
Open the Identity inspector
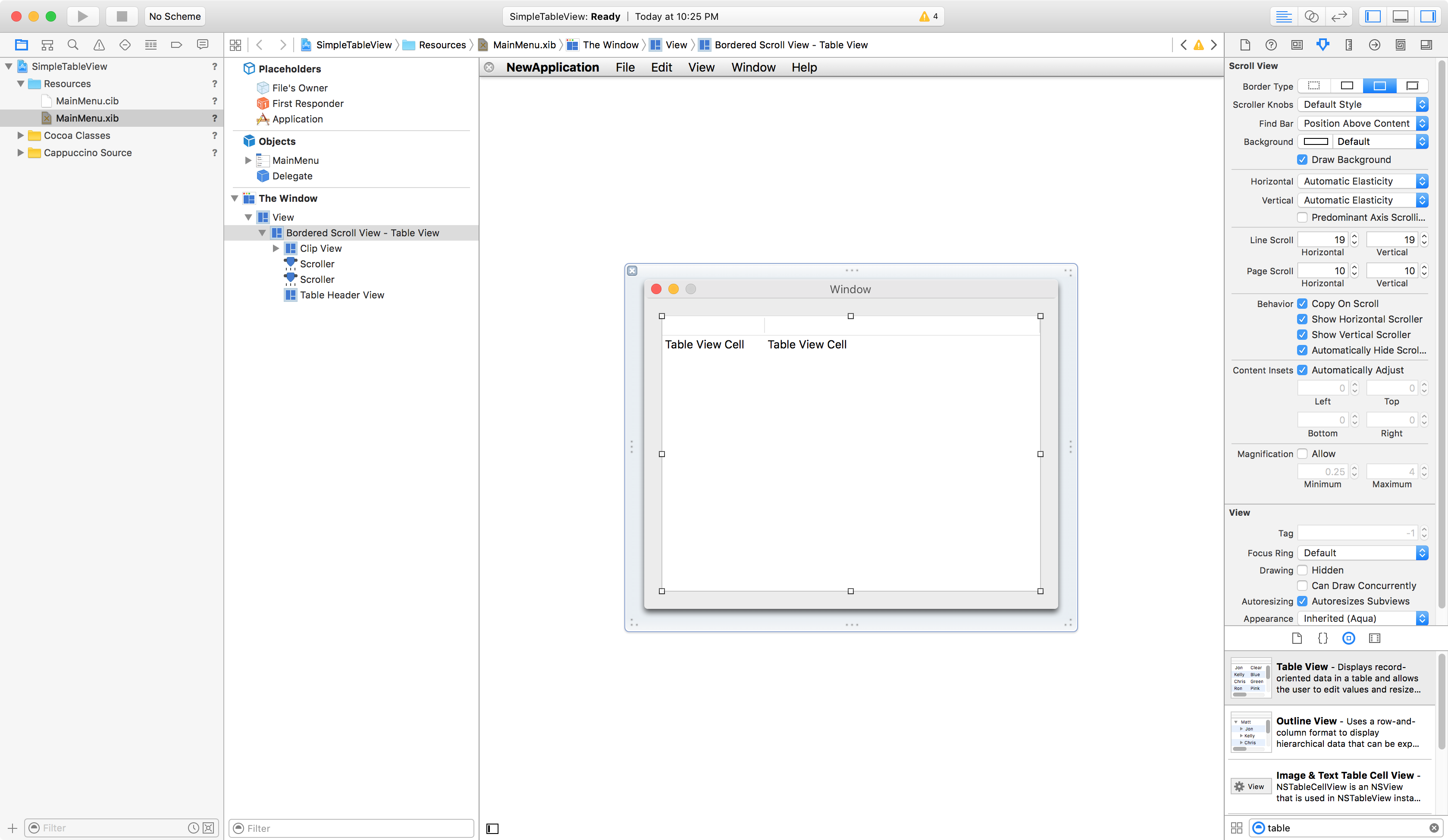point(1297,45)
